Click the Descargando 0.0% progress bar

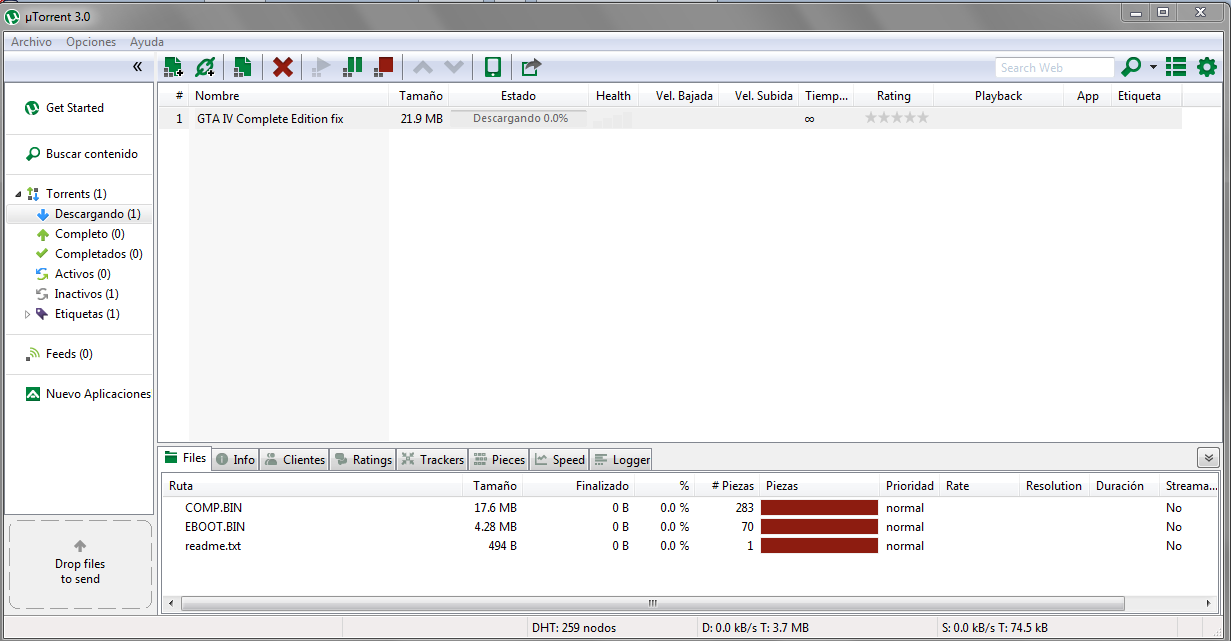519,118
